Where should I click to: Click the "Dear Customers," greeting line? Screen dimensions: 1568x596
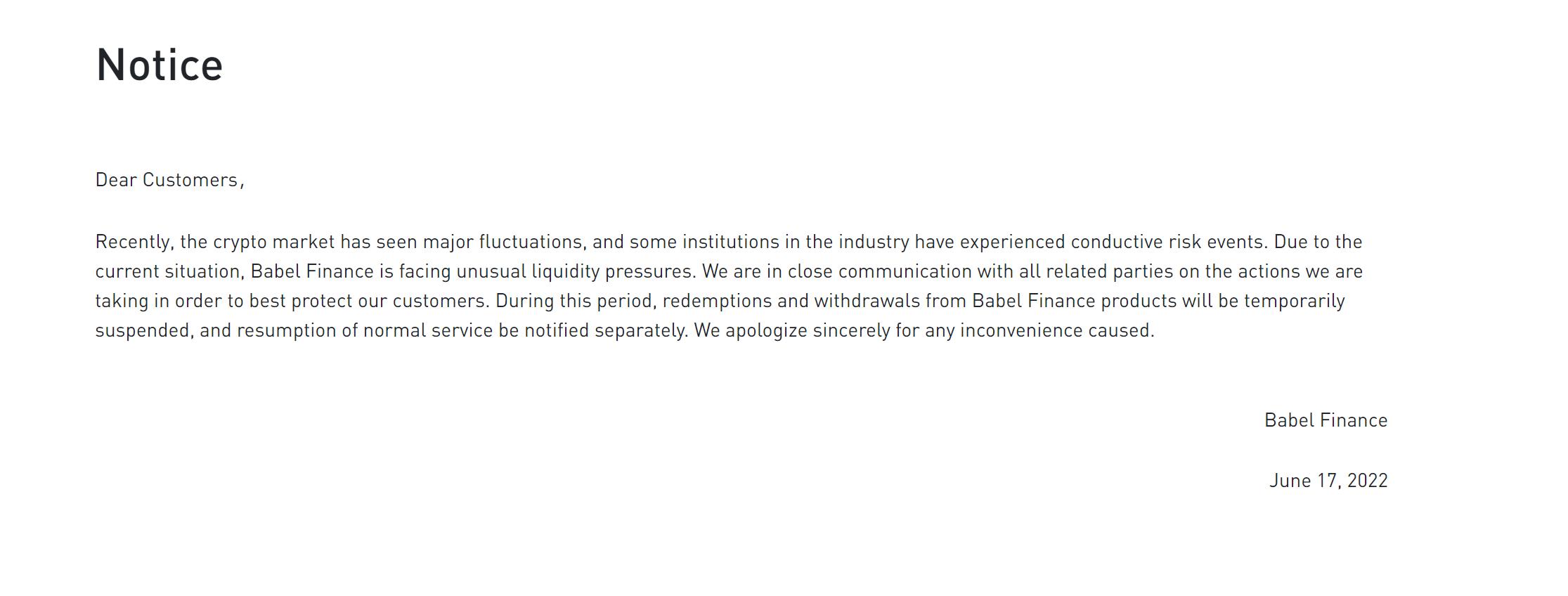[169, 181]
